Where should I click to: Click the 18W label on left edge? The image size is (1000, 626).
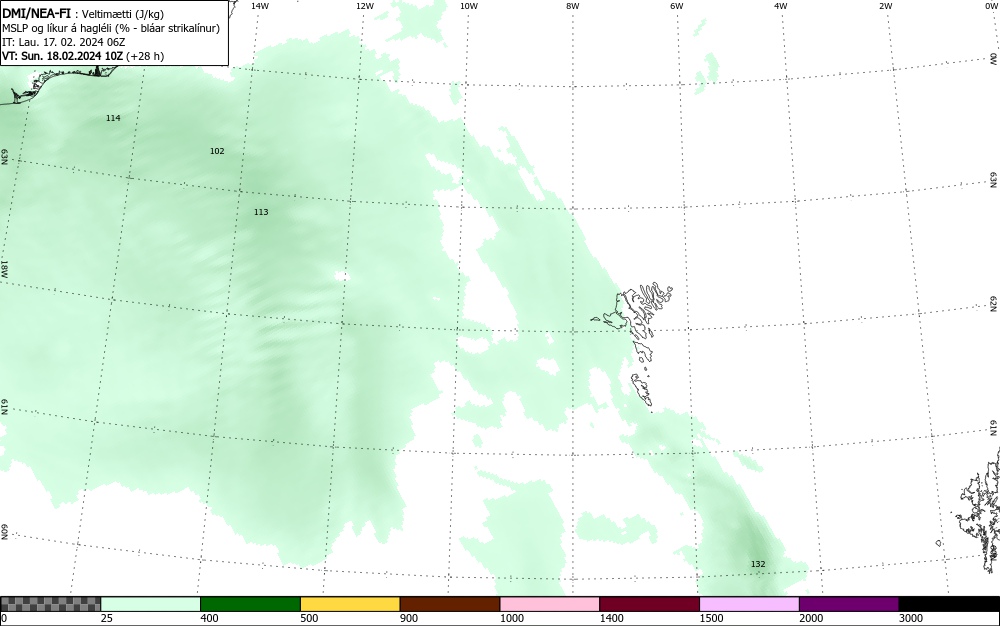(4, 268)
